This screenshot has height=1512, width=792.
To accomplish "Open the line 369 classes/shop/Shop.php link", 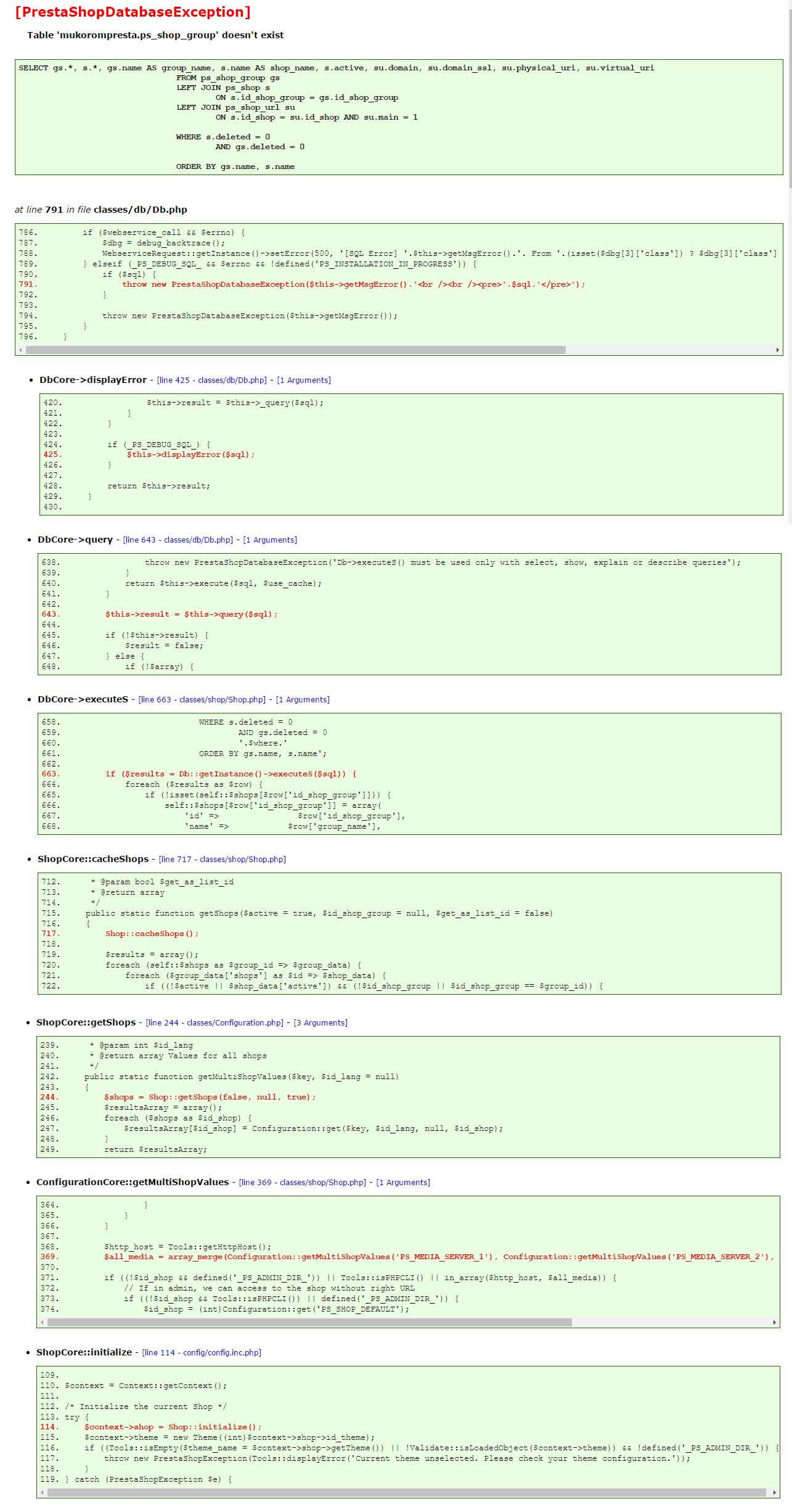I will click(303, 1182).
